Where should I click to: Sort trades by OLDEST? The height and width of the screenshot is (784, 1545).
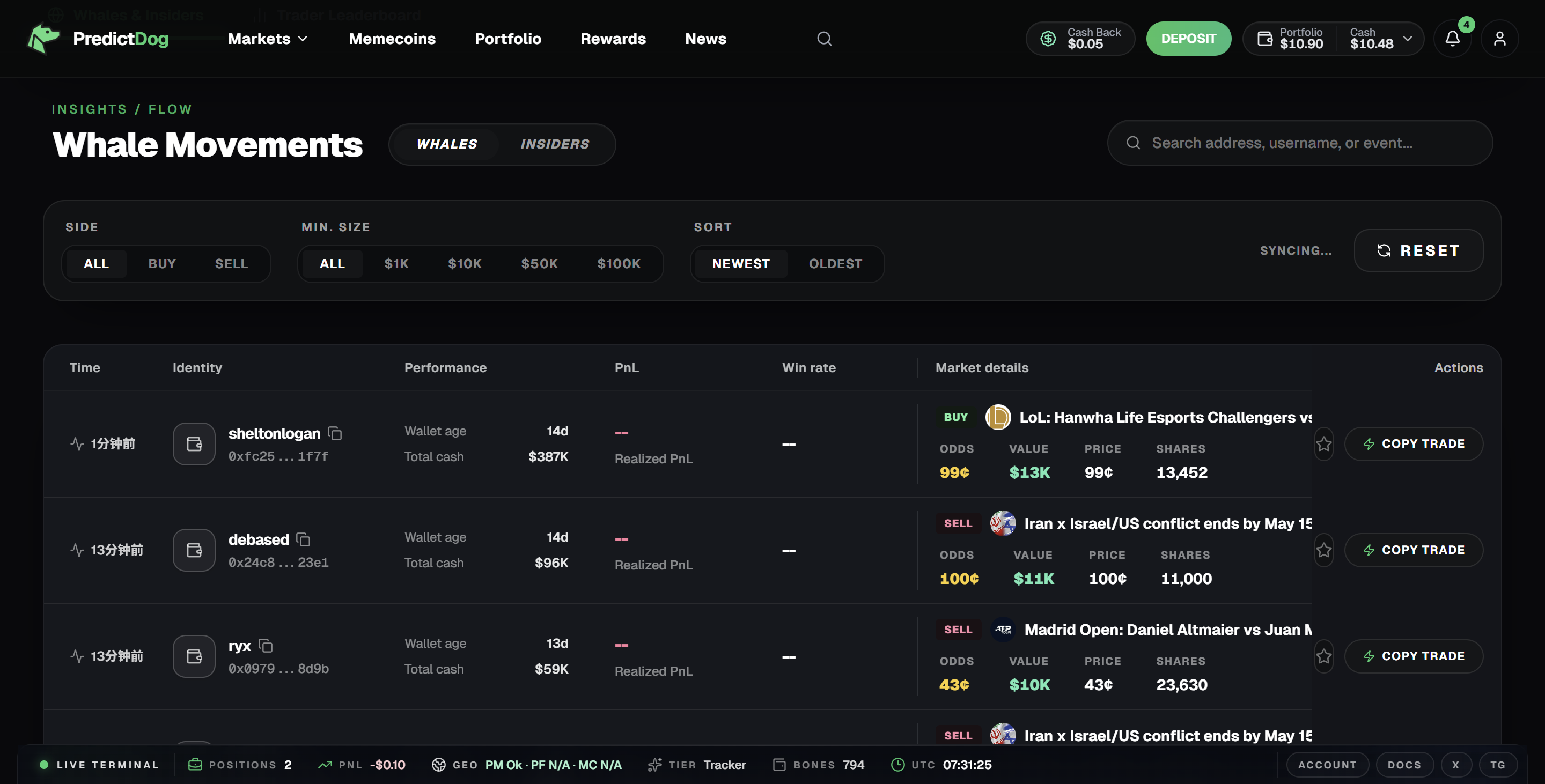(835, 264)
